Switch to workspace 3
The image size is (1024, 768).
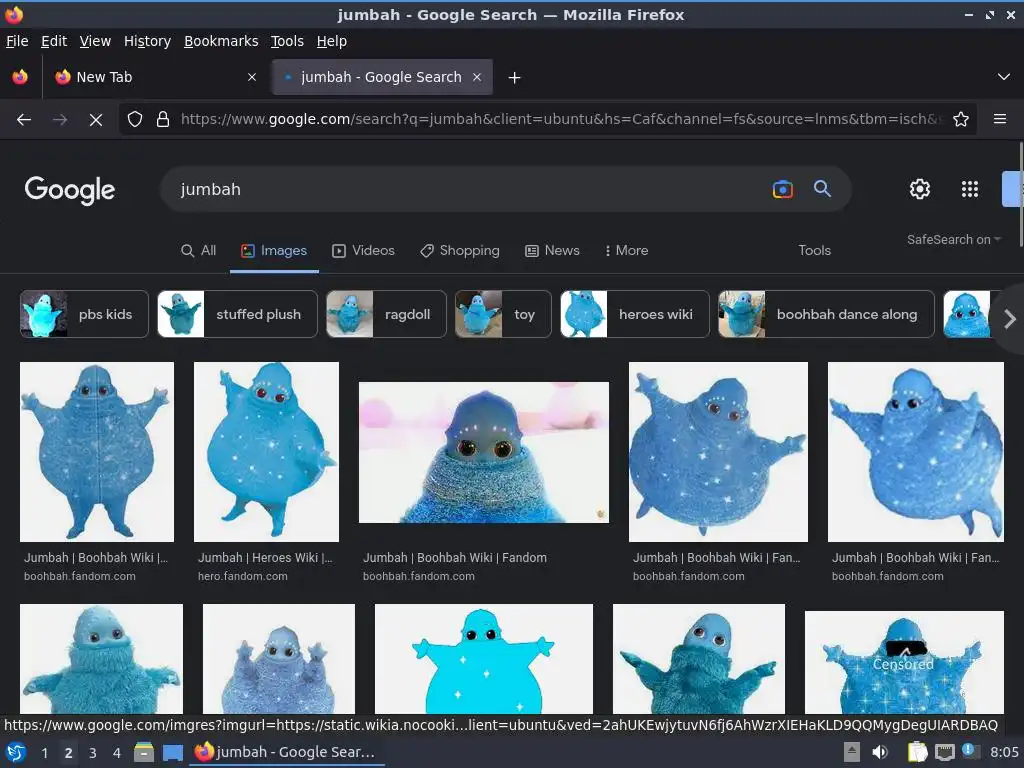click(x=93, y=753)
